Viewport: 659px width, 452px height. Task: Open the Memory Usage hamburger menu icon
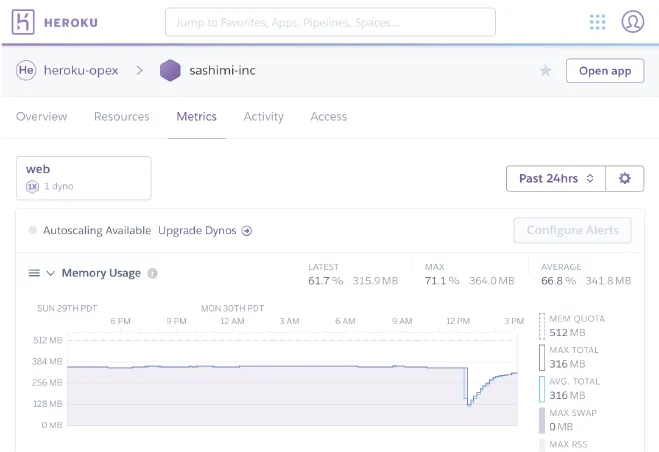tap(34, 273)
